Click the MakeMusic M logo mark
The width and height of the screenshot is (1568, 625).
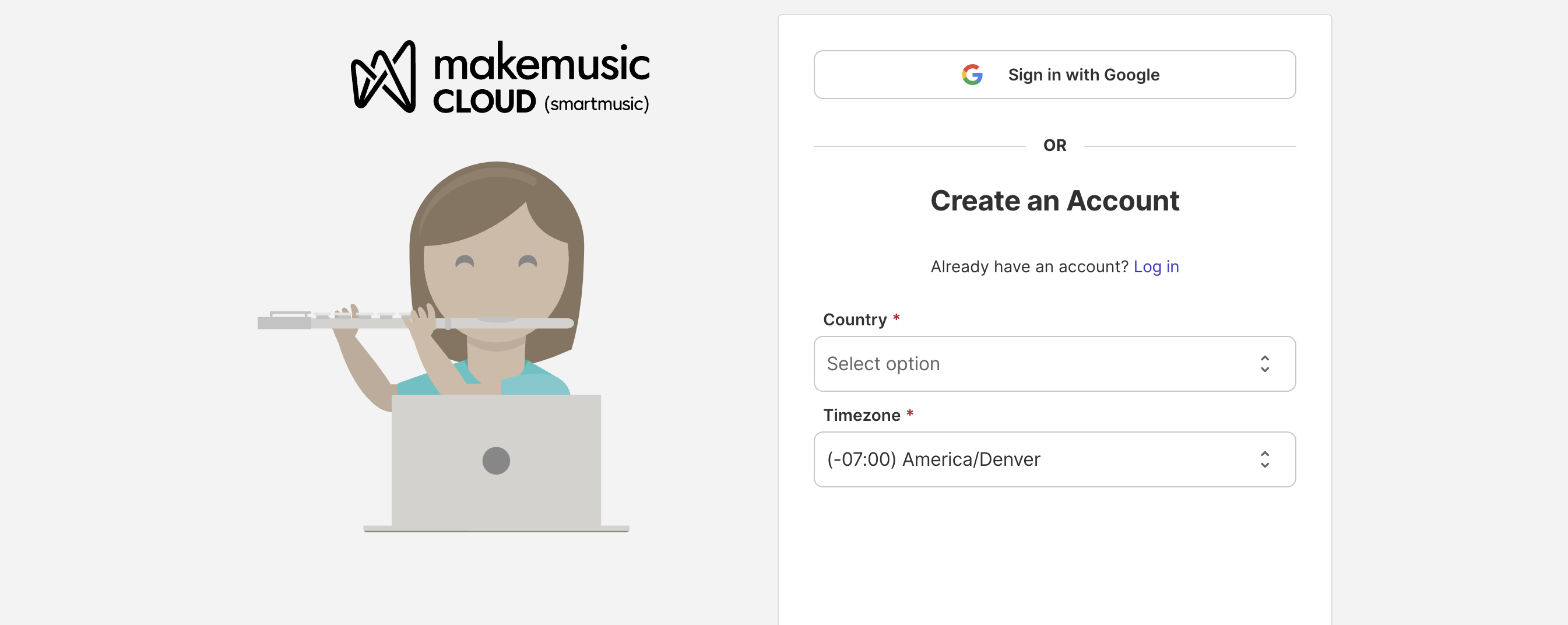(x=384, y=78)
